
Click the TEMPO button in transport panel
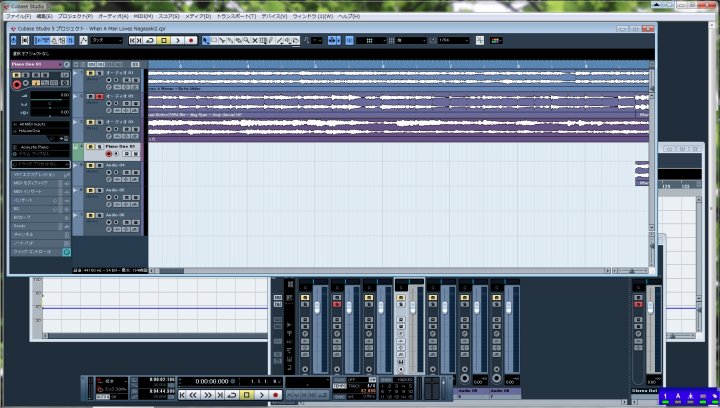tap(339, 386)
